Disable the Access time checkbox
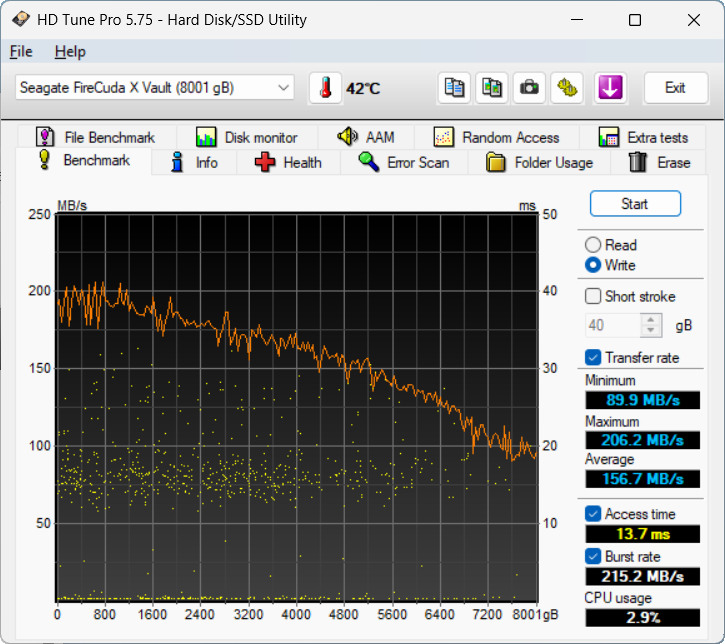Screen dimensions: 725x644 pos(593,514)
